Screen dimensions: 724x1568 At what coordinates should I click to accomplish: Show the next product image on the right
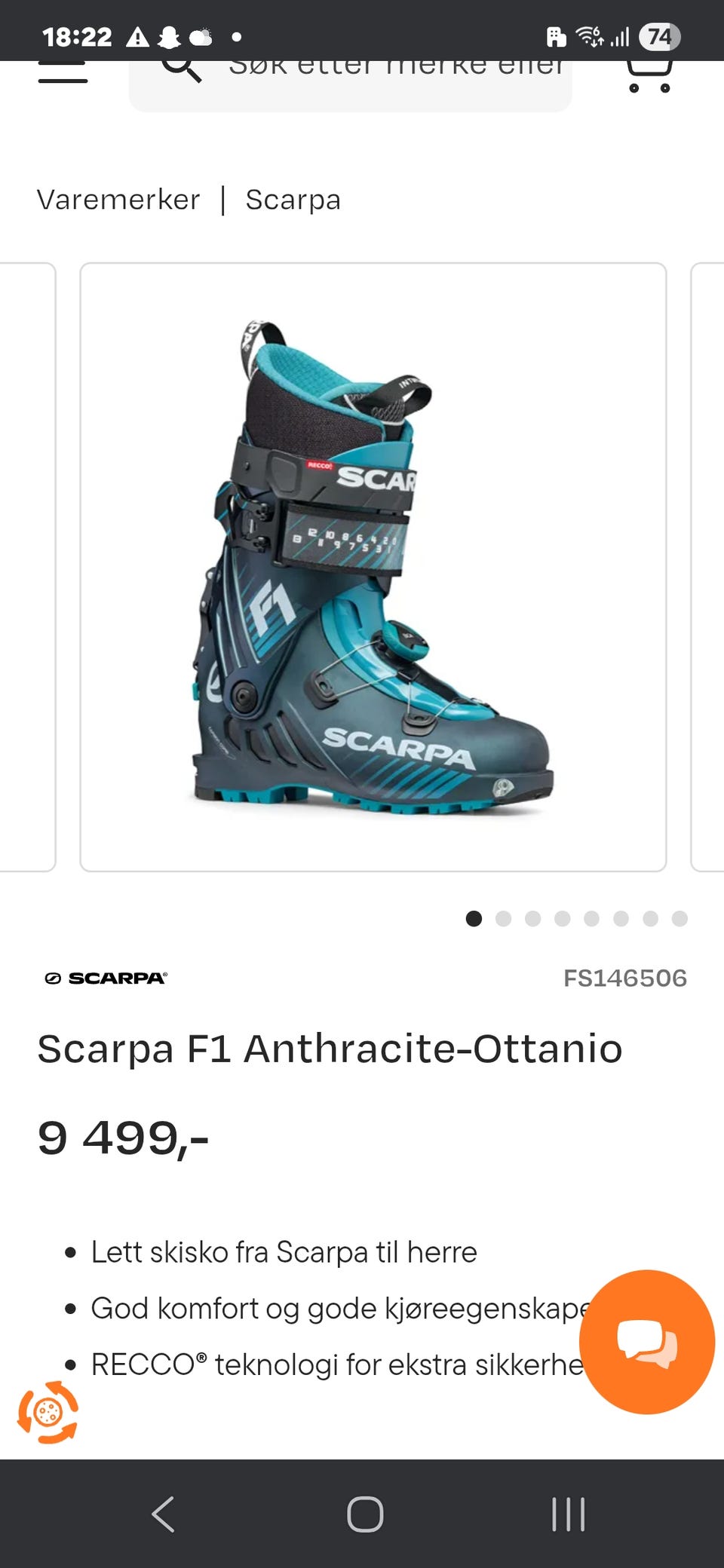707,567
